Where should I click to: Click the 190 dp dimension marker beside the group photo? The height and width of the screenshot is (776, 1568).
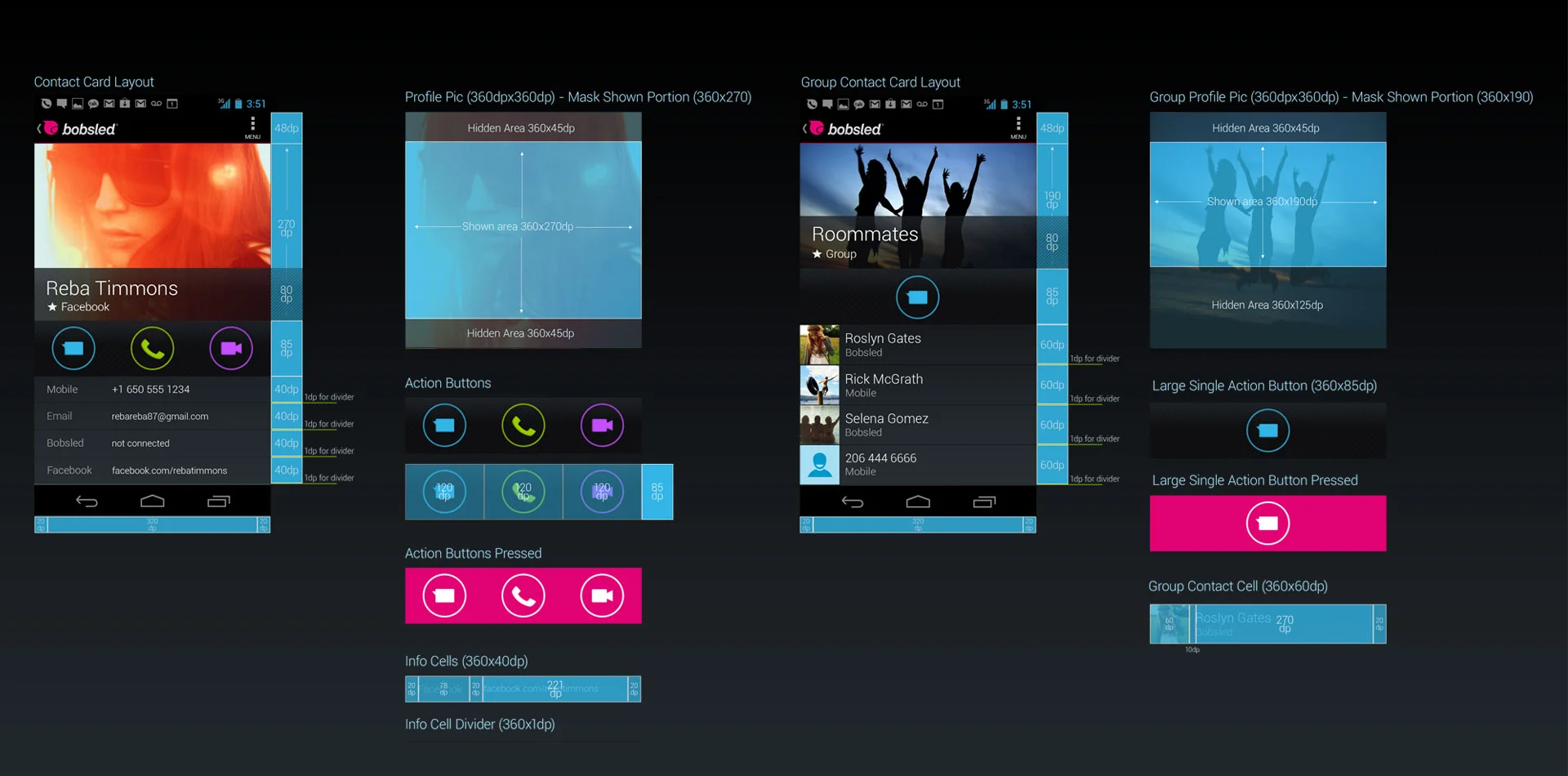pyautogui.click(x=1053, y=199)
